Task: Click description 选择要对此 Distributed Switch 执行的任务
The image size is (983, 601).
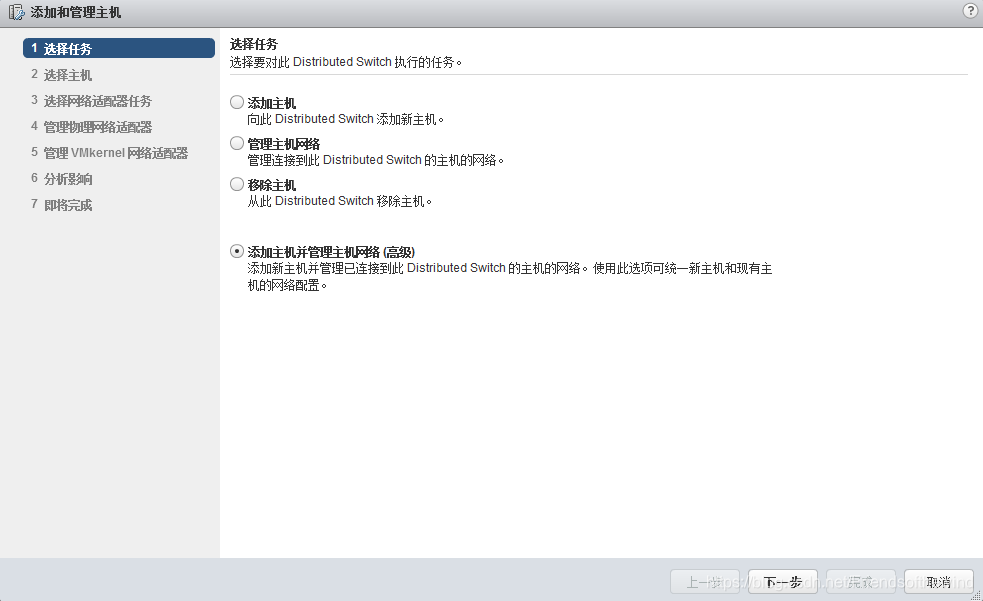Action: [345, 62]
